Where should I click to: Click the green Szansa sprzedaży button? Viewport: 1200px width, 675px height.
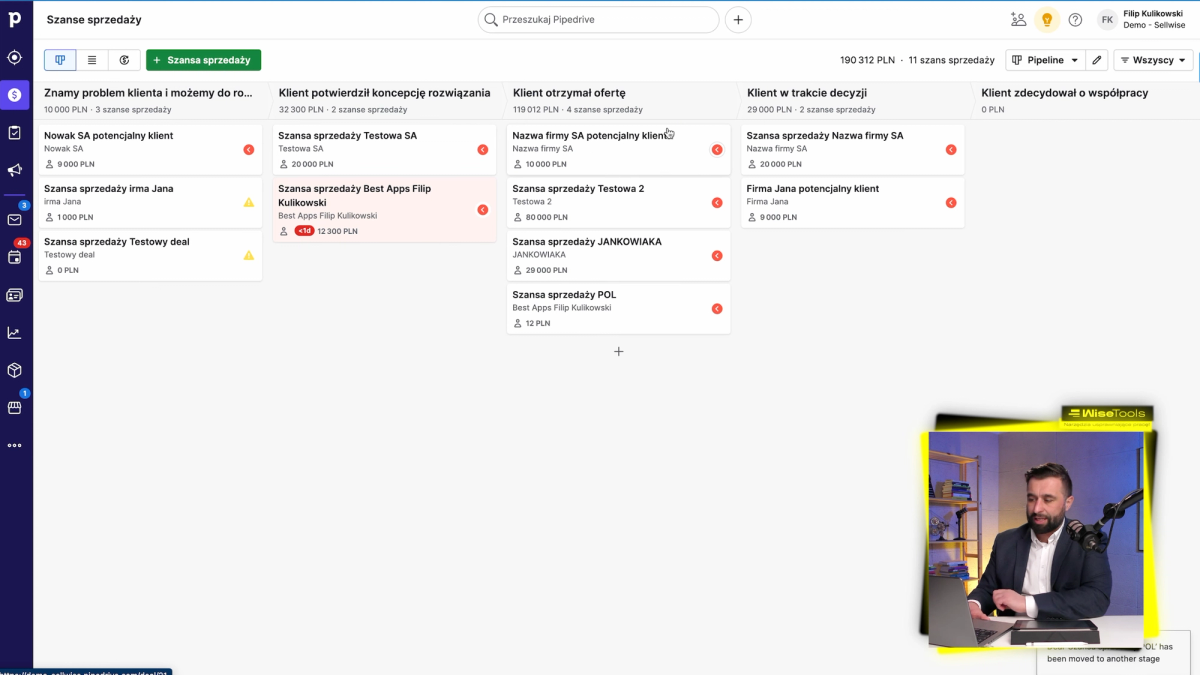tap(203, 60)
